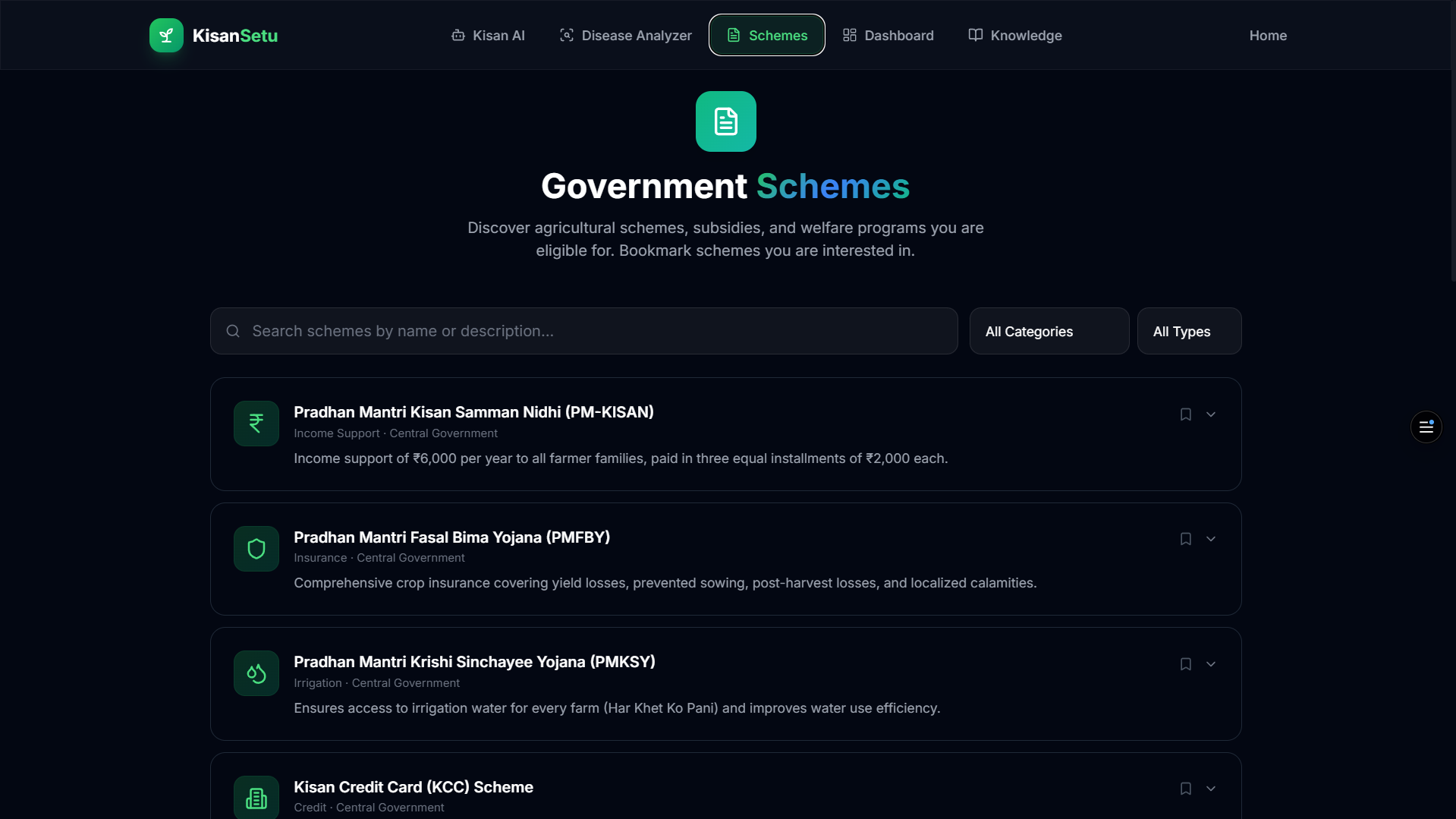Click 'Irrigation · Central Government' label

[376, 683]
